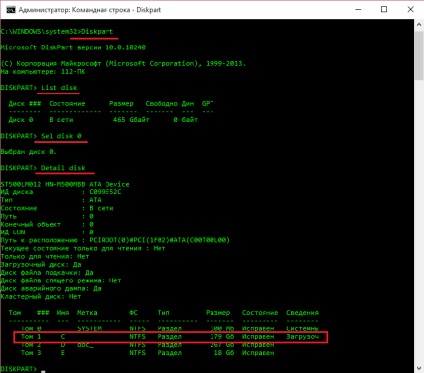Click the 'ST500LM012 HN-M500MBB ATA Device' line
The image size is (424, 373).
(x=65, y=184)
